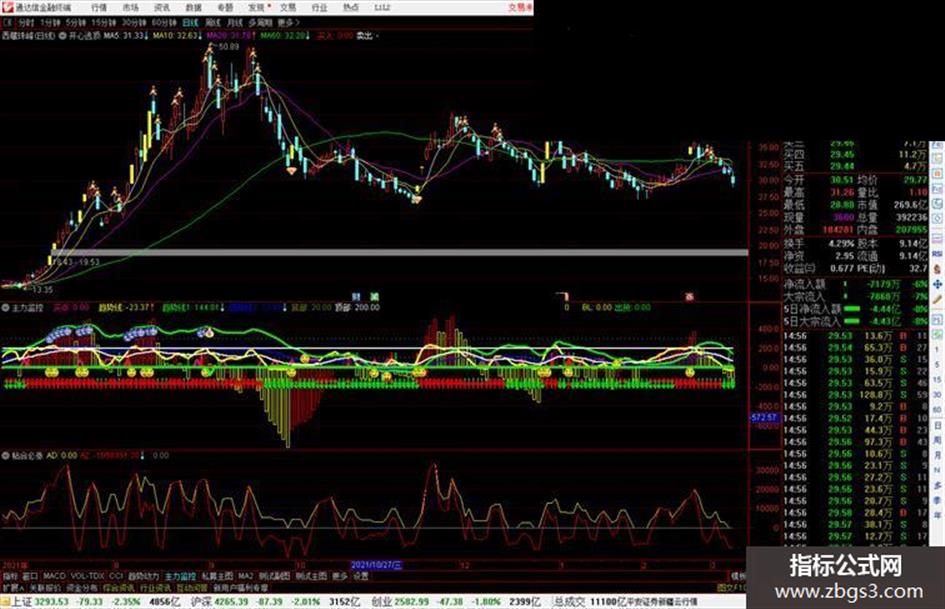Select the 趋势动力 indicator tab

pos(143,576)
